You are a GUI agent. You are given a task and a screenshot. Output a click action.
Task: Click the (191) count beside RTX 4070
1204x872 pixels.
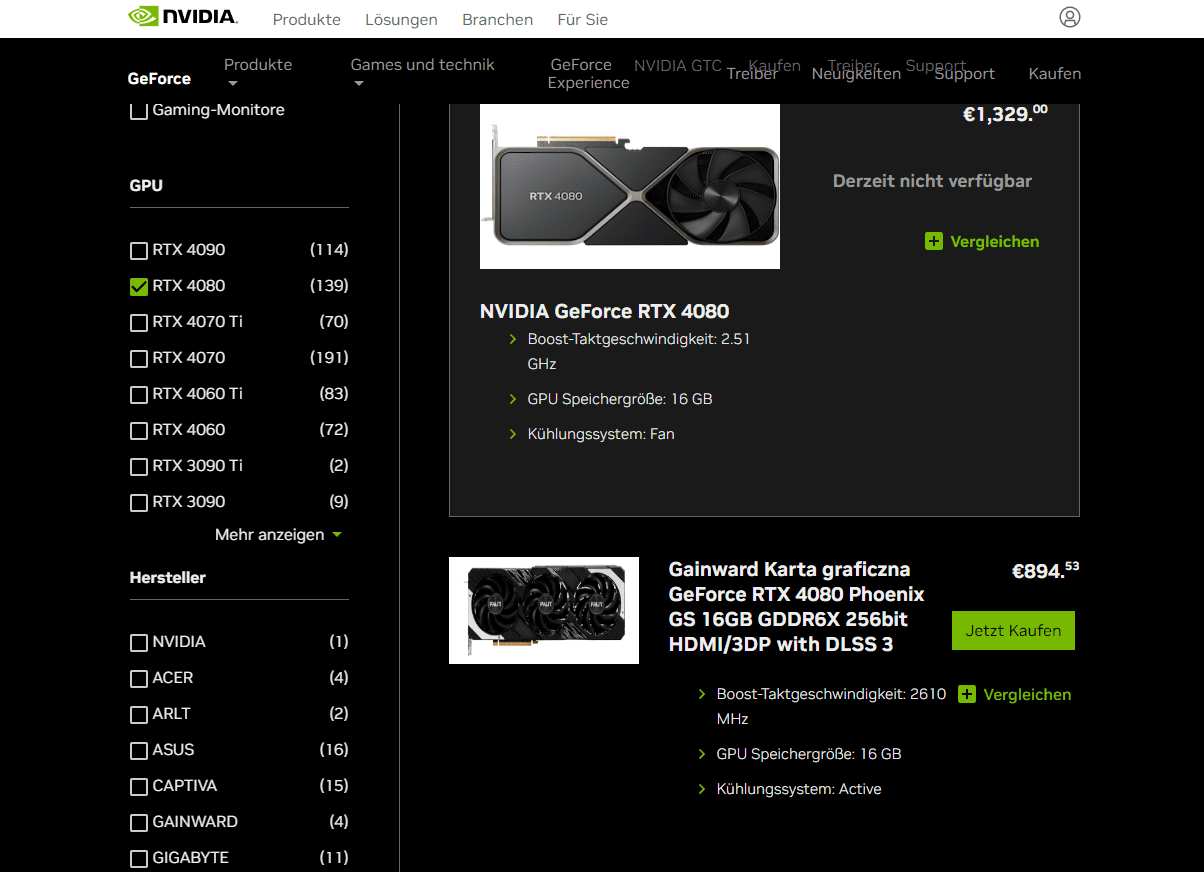tap(329, 358)
